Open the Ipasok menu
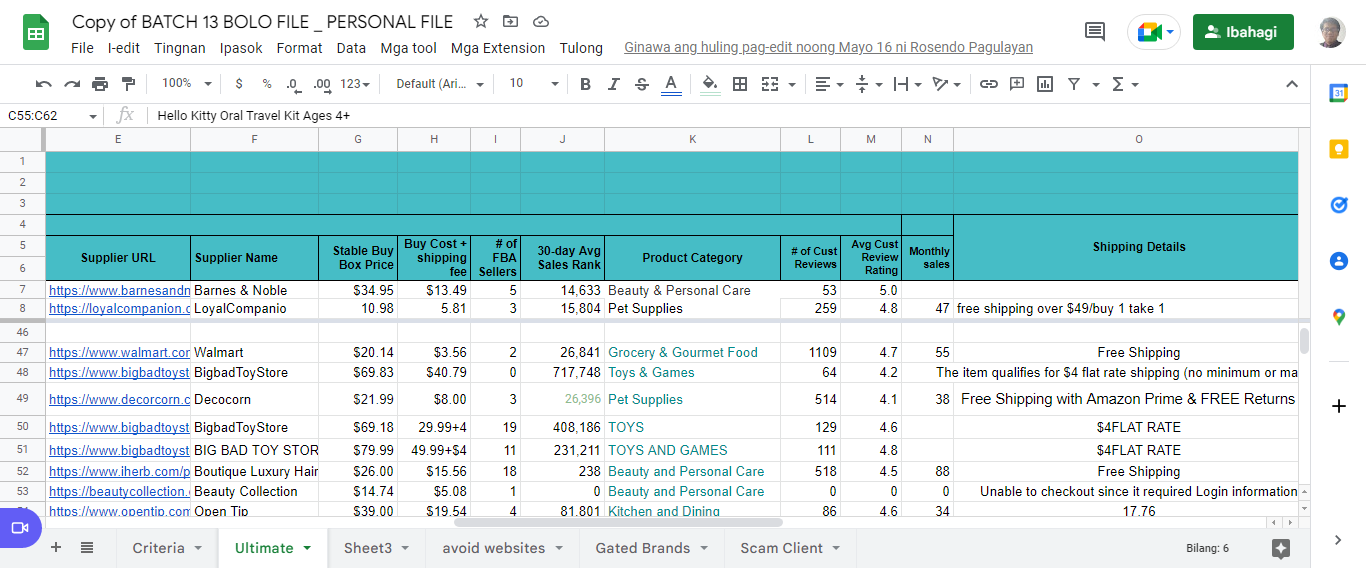This screenshot has width=1366, height=568. (x=241, y=48)
